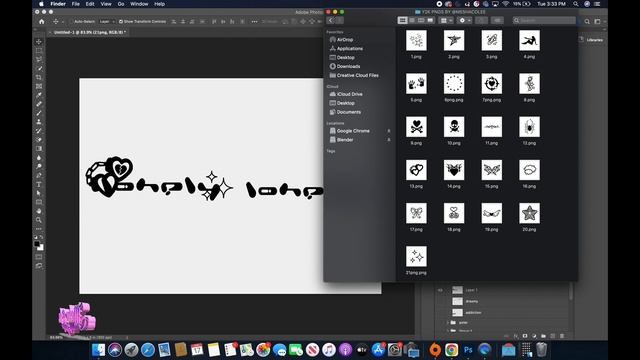
Task: Click the Apple menu
Action: 41,4
